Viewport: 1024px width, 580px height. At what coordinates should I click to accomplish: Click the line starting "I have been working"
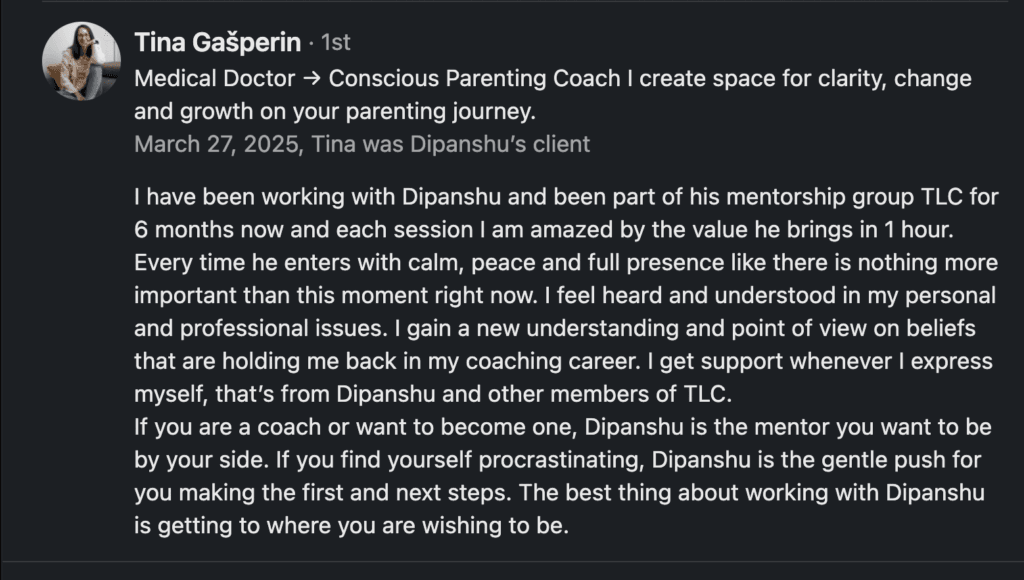coord(565,197)
